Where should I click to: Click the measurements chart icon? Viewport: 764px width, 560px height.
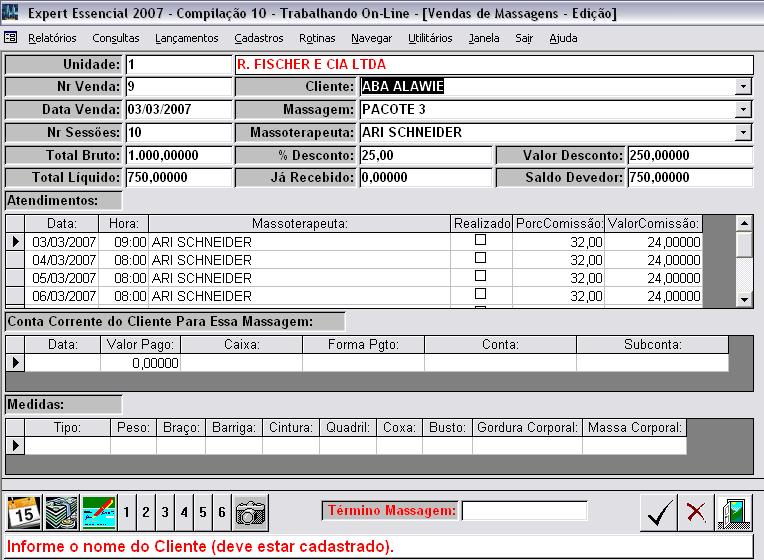pos(98,512)
